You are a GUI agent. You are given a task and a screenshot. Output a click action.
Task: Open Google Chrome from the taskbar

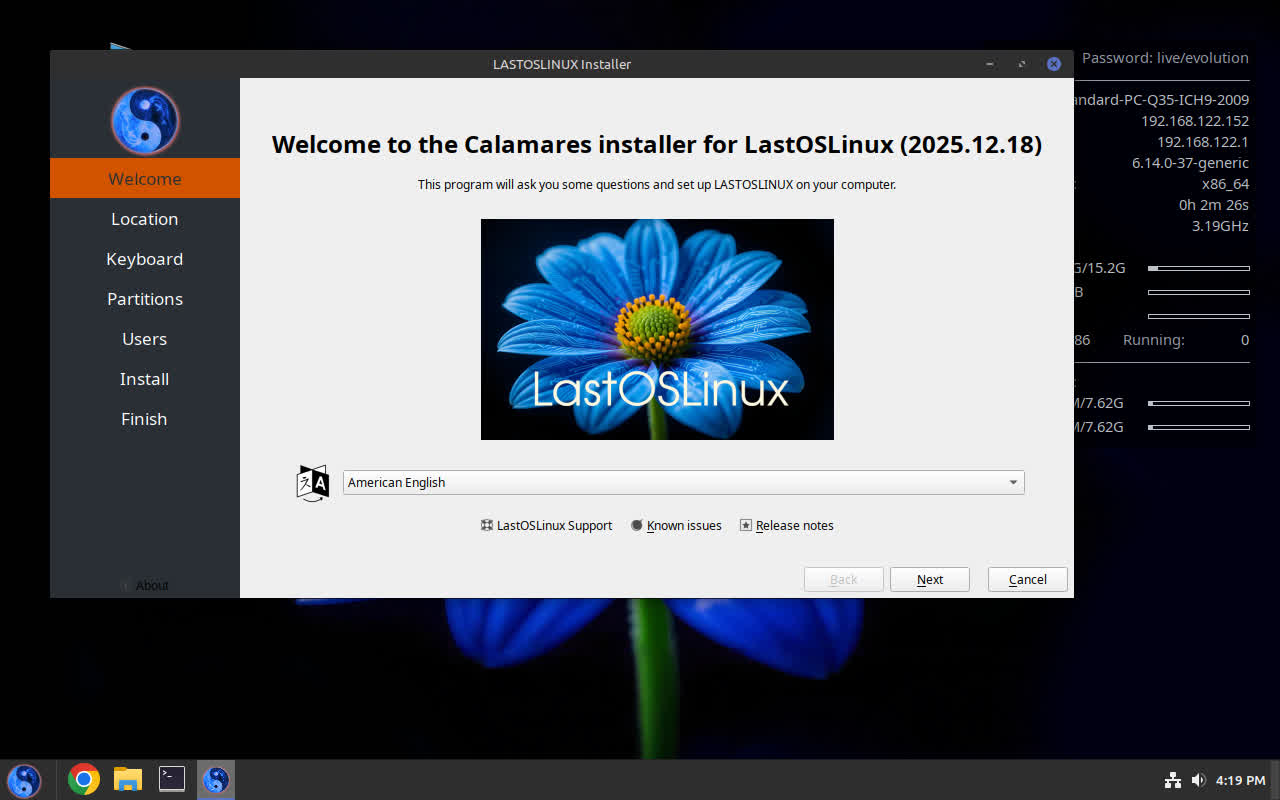click(x=84, y=779)
